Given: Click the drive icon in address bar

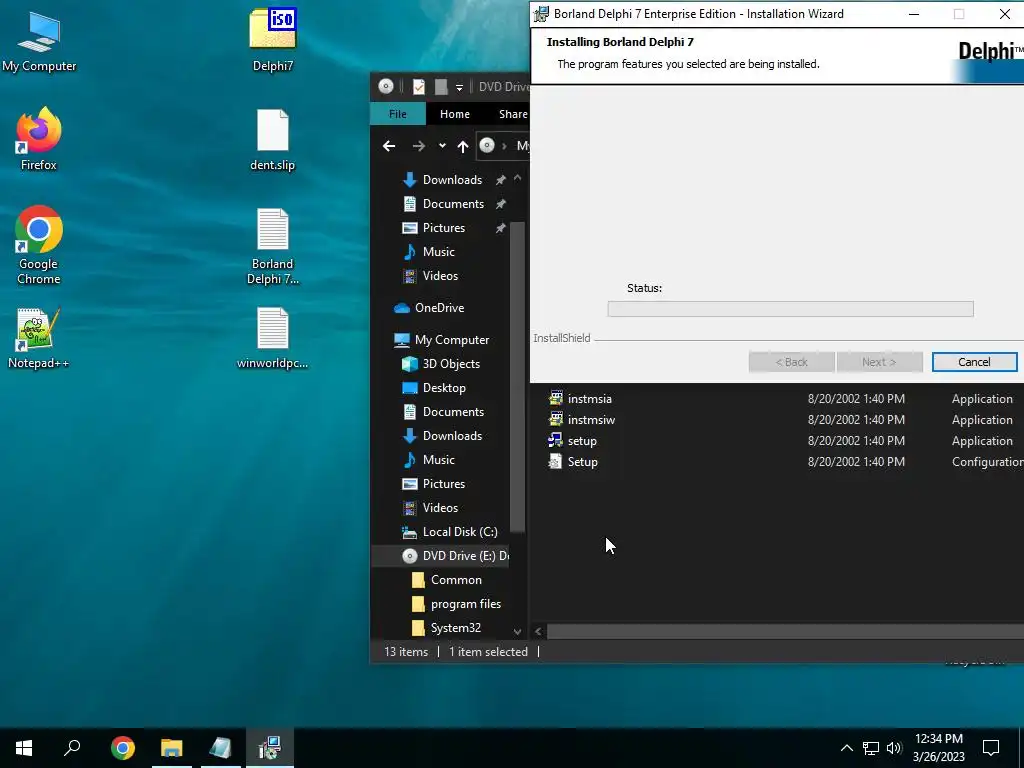Looking at the screenshot, I should (x=487, y=146).
